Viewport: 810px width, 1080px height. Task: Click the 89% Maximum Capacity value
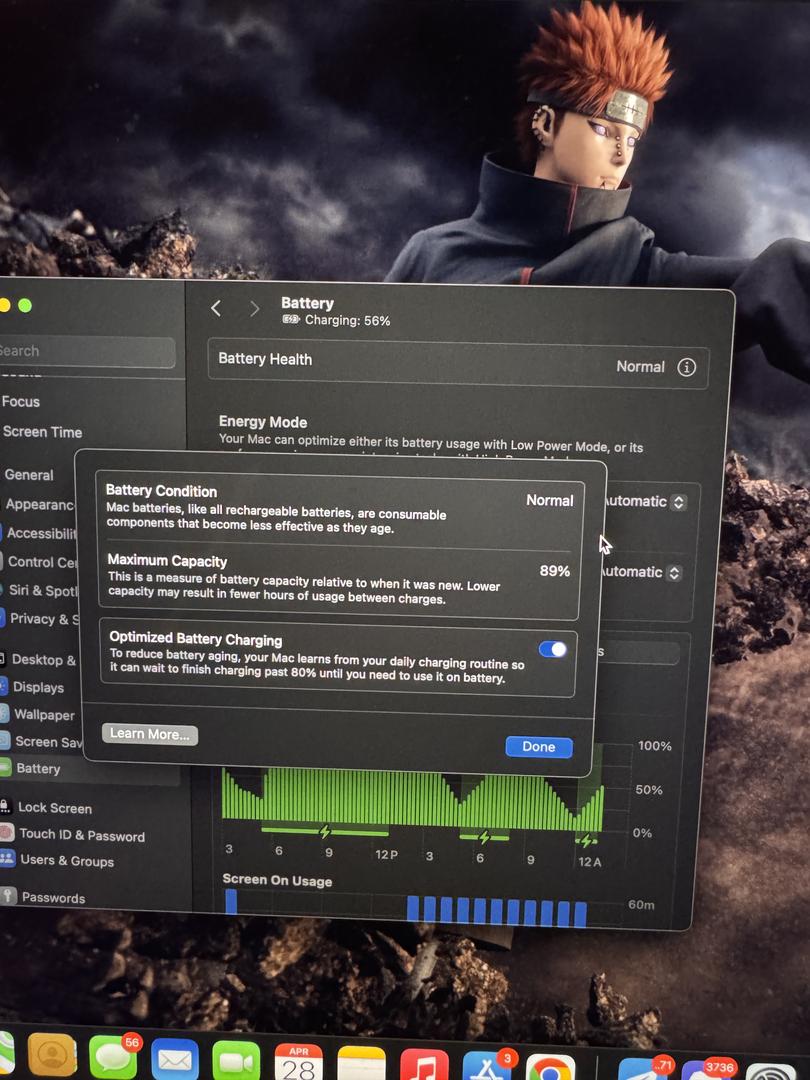click(x=554, y=571)
